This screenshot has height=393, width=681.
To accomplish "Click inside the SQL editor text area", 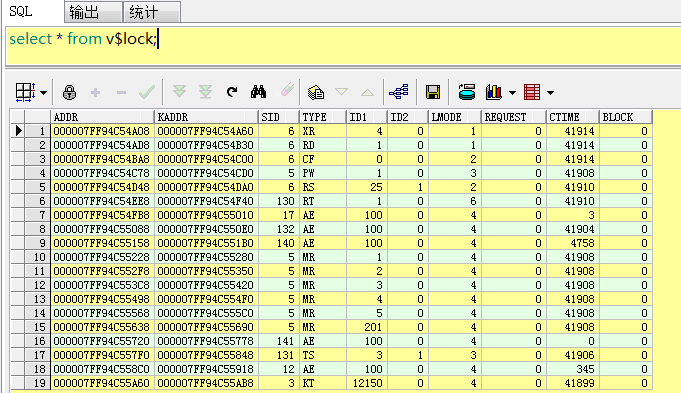I will pyautogui.click(x=343, y=46).
